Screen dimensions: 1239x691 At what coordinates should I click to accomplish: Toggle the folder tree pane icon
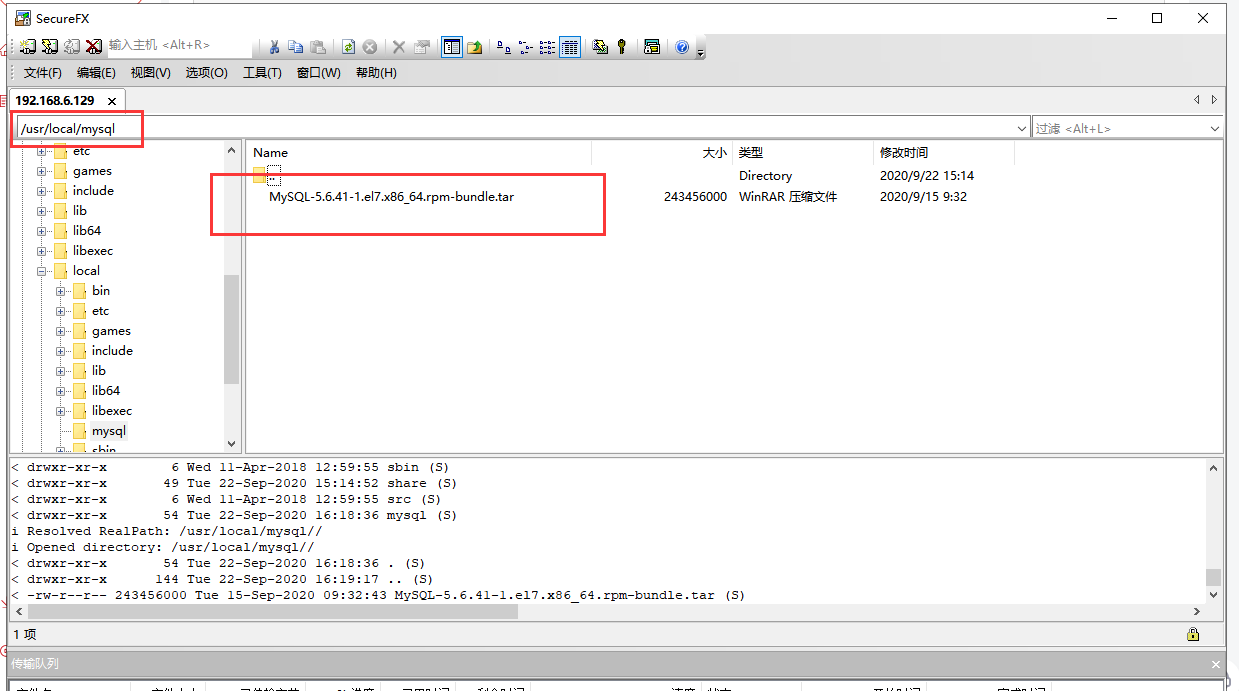(x=452, y=46)
